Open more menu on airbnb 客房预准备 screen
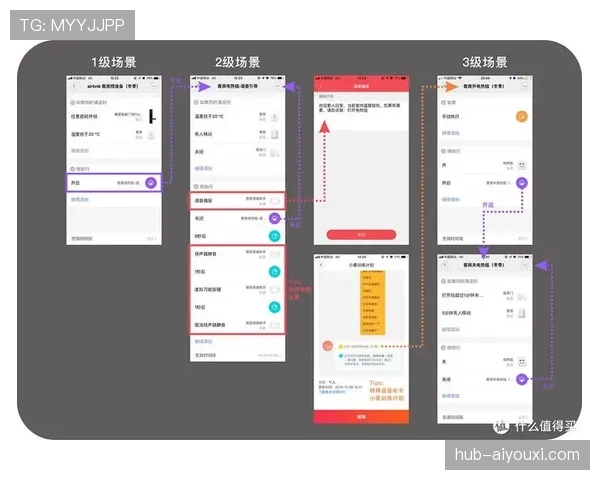The width and height of the screenshot is (600, 480). [x=154, y=86]
